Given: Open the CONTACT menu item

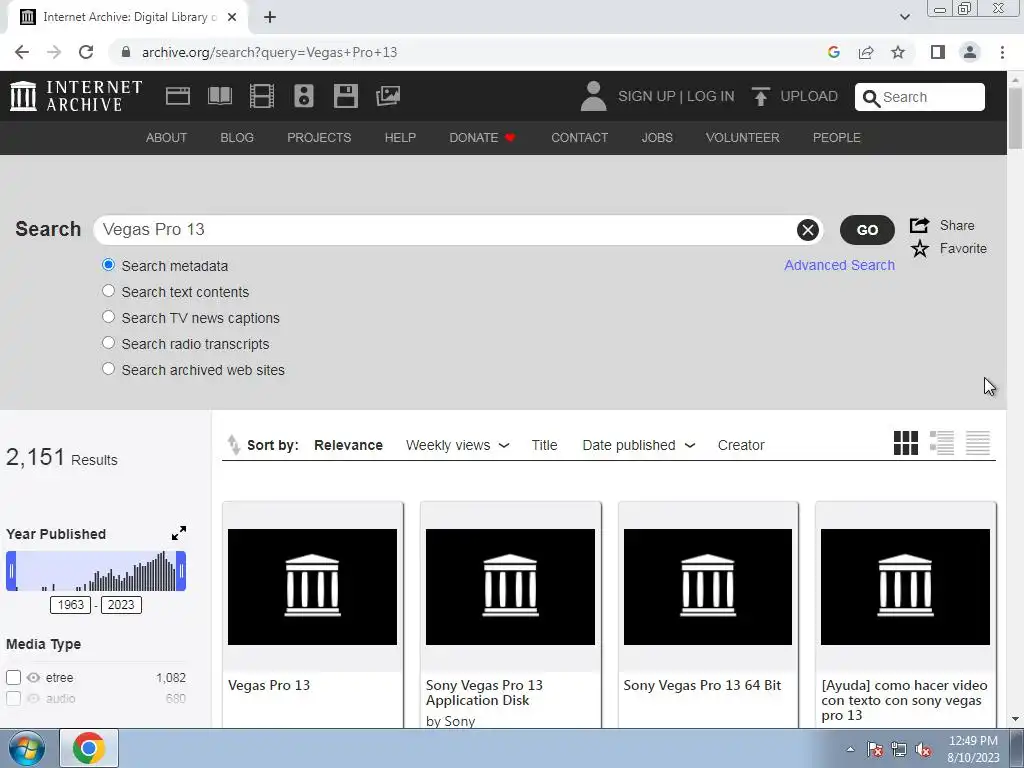Looking at the screenshot, I should tap(579, 138).
